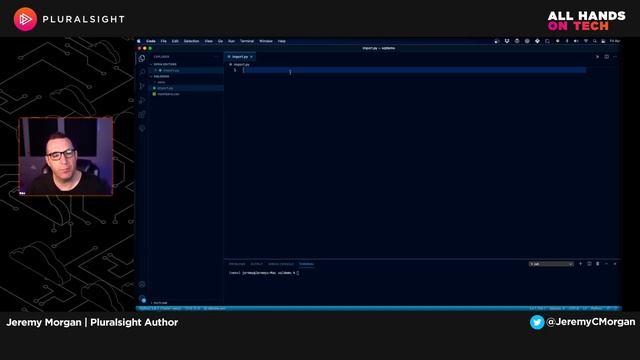Image resolution: width=640 pixels, height=360 pixels.
Task: Focus the terminal prompt input
Action: (298, 273)
